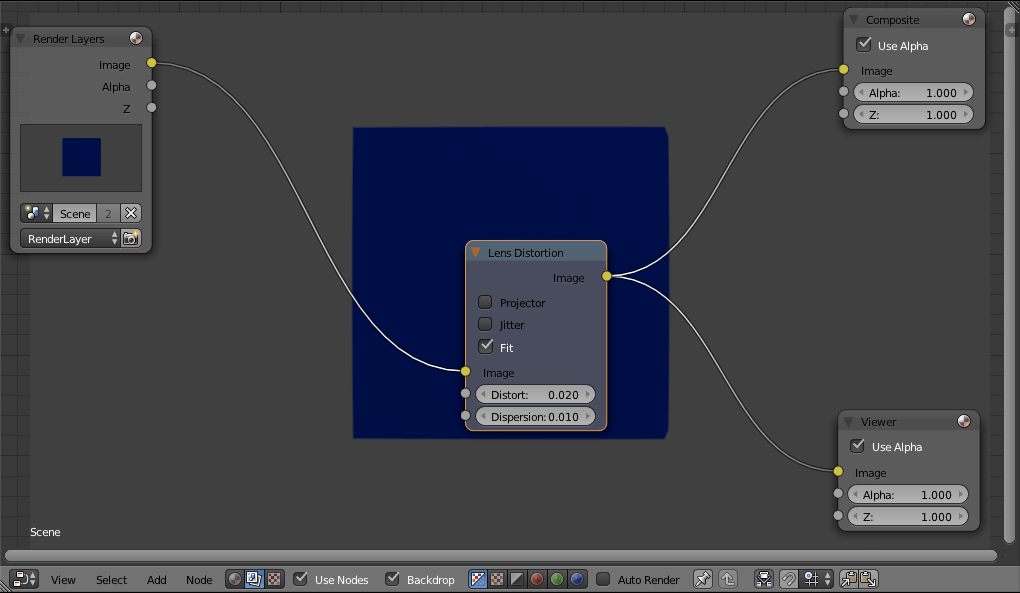Show blue channel of backdrop

click(576, 579)
